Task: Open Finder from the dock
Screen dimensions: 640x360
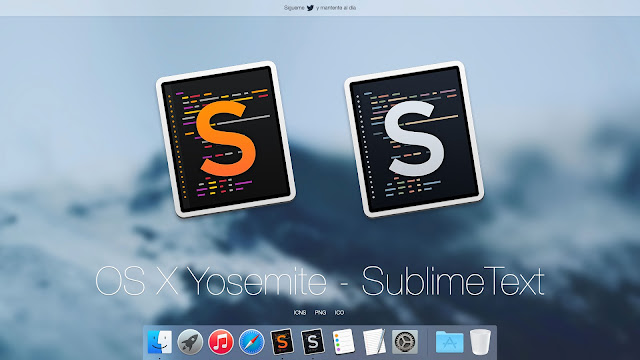Action: click(x=160, y=342)
